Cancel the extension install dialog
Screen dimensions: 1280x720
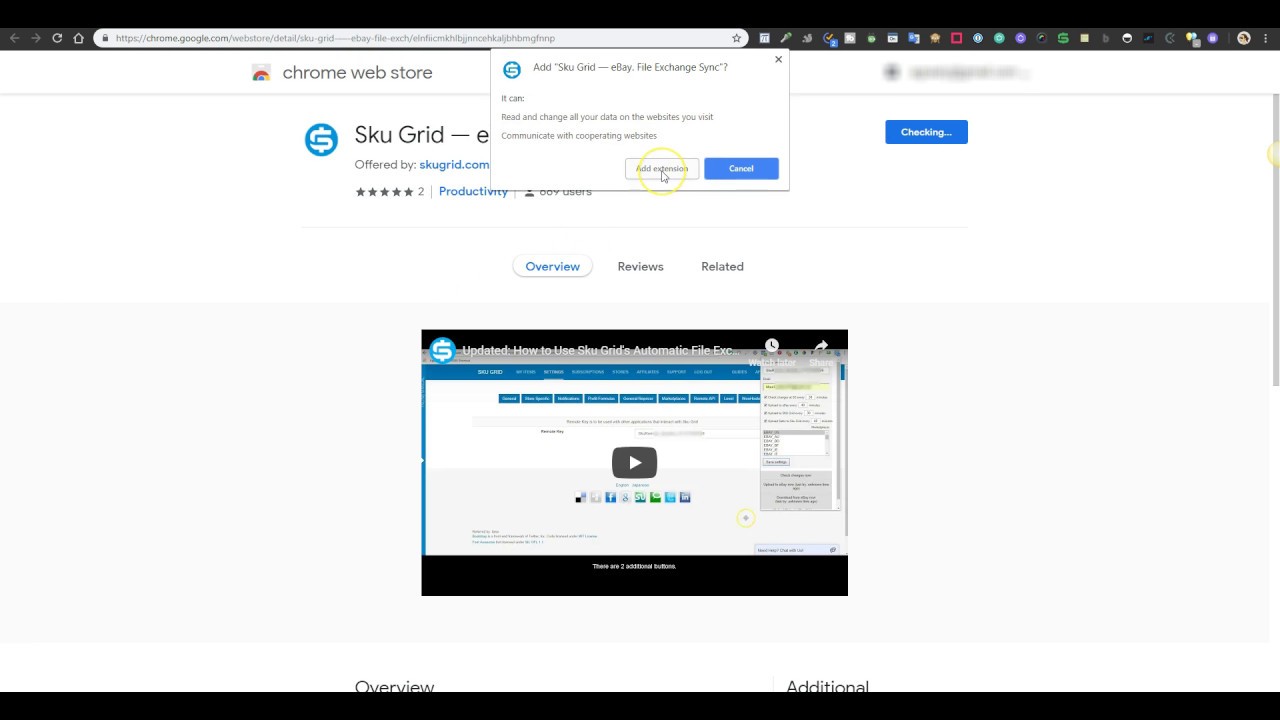pos(741,168)
